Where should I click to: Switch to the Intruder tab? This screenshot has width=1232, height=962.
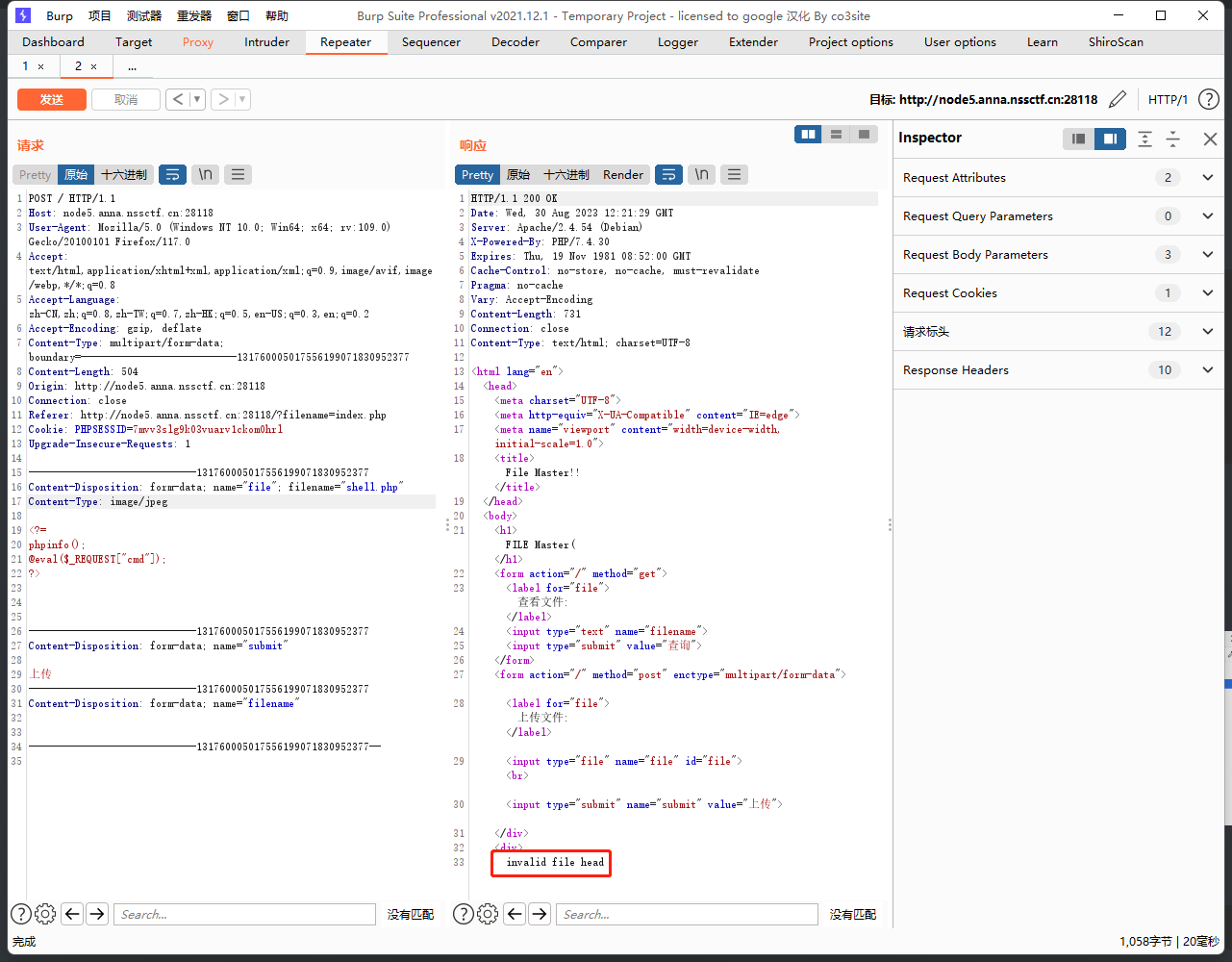(266, 42)
